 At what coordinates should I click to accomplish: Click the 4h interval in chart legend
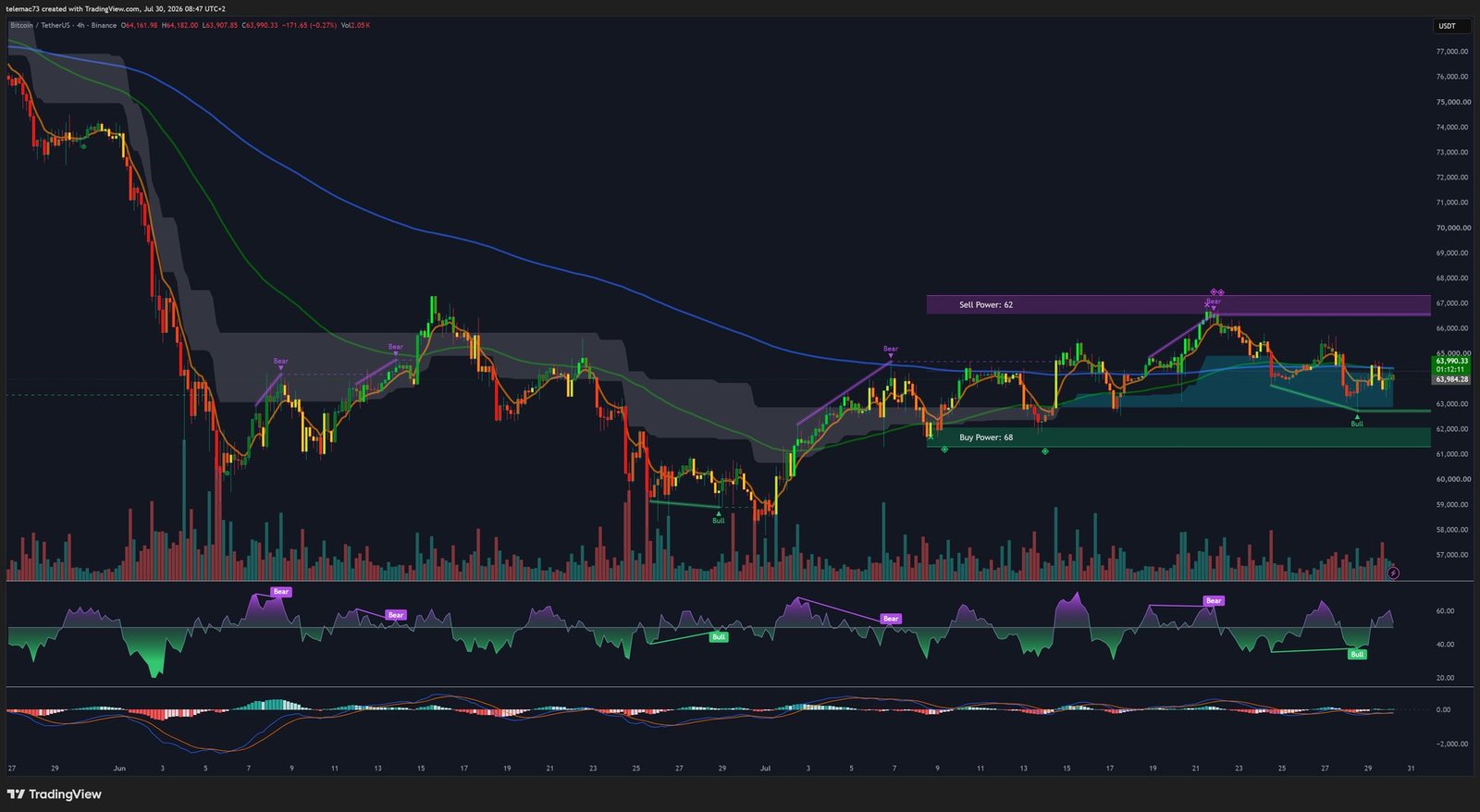(80, 25)
